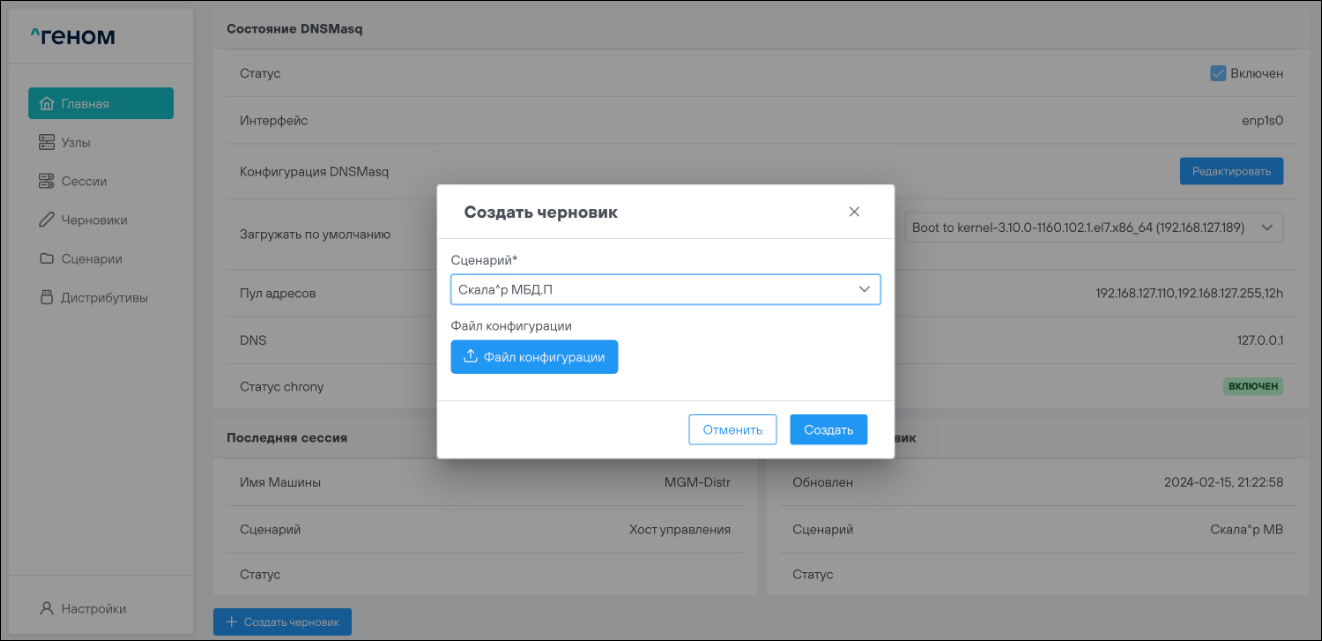
Task: Expand the Сценарий dropdown arrow
Action: pyautogui.click(x=864, y=290)
